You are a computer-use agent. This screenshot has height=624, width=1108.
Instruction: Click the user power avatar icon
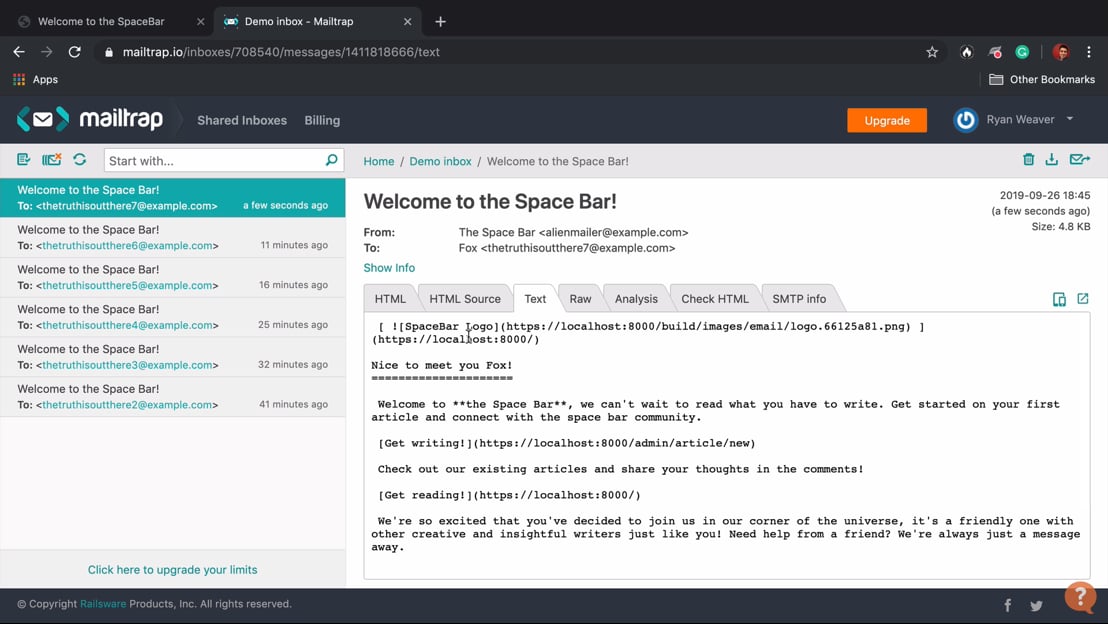pos(965,120)
